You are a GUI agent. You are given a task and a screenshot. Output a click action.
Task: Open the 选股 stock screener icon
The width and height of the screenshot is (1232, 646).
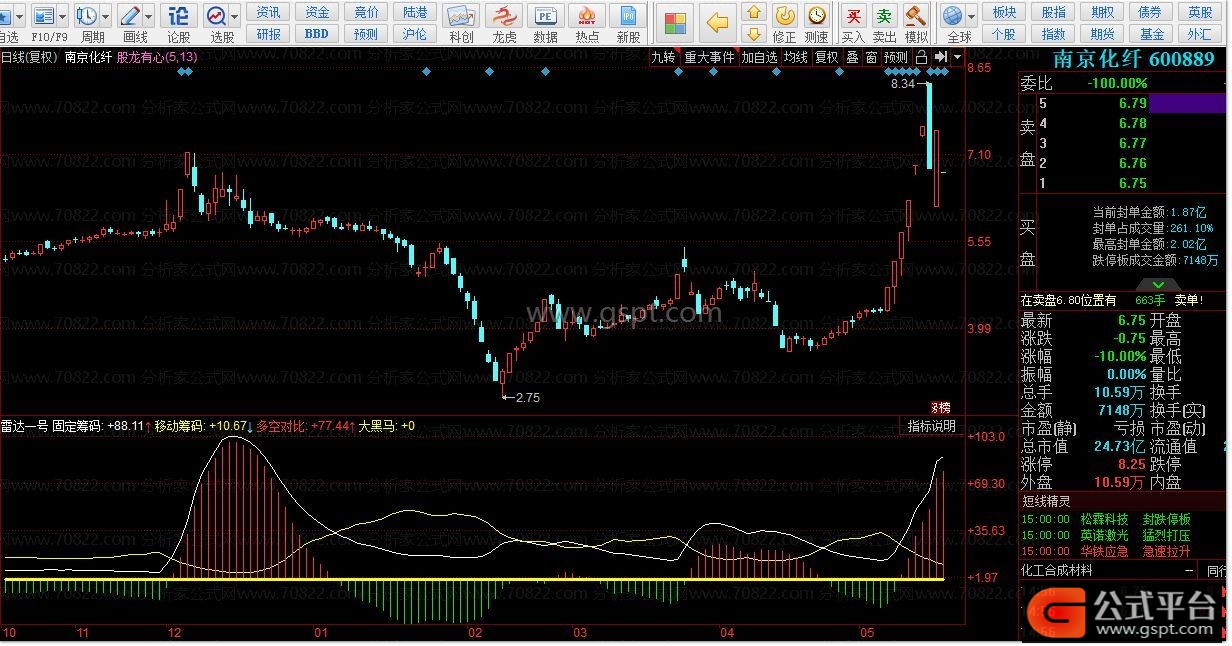click(217, 16)
